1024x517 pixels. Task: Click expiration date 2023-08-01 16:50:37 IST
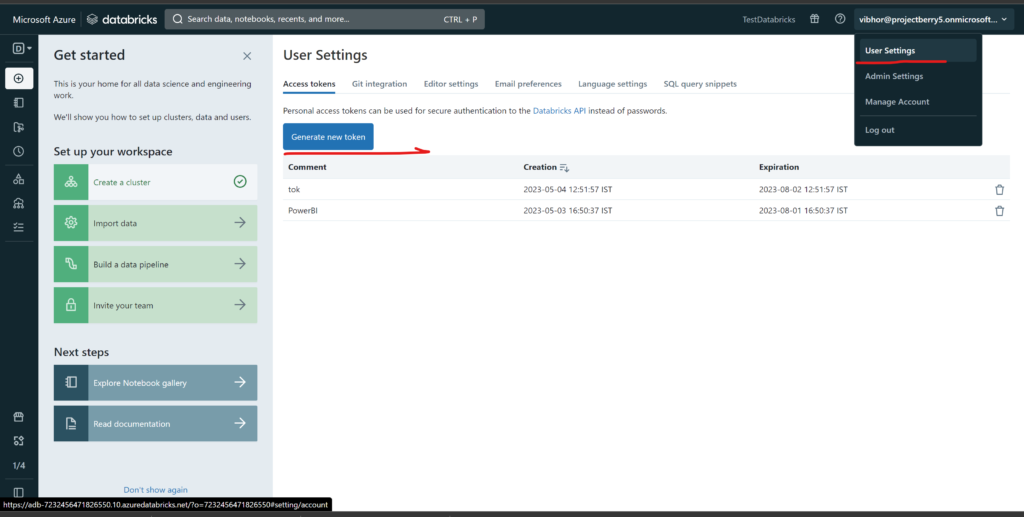[803, 211]
